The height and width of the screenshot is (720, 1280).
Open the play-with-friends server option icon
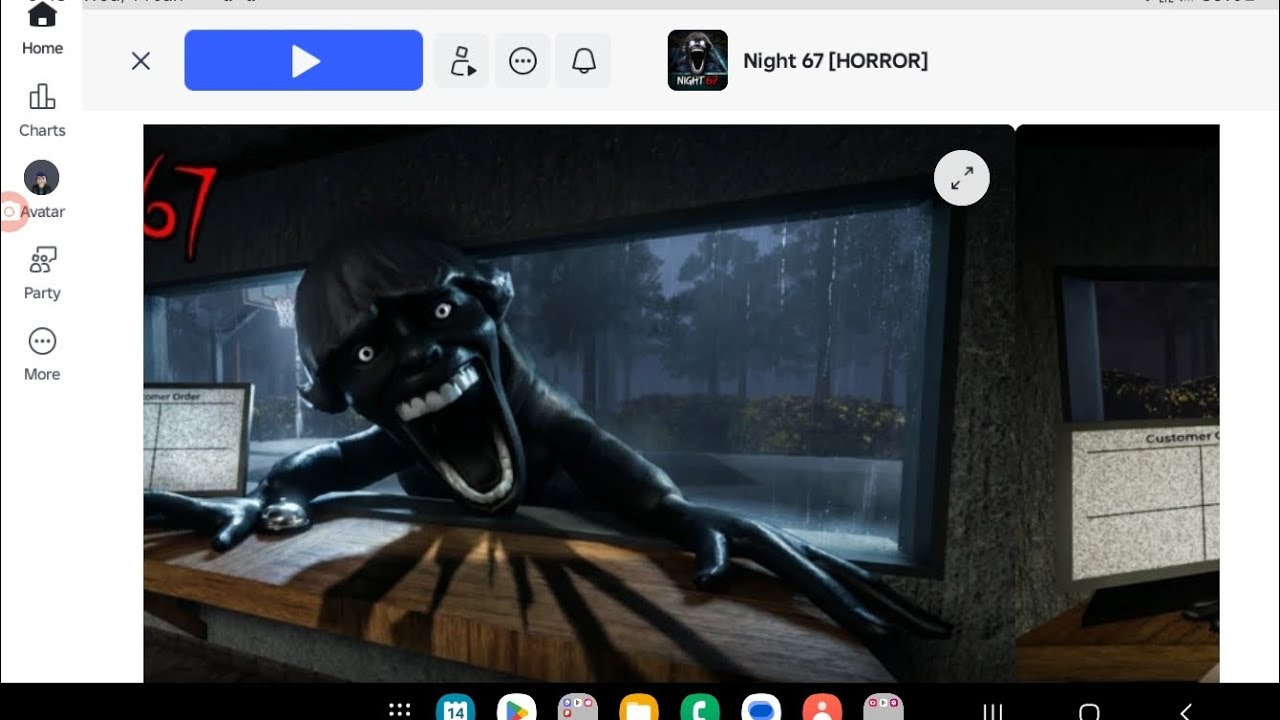462,61
